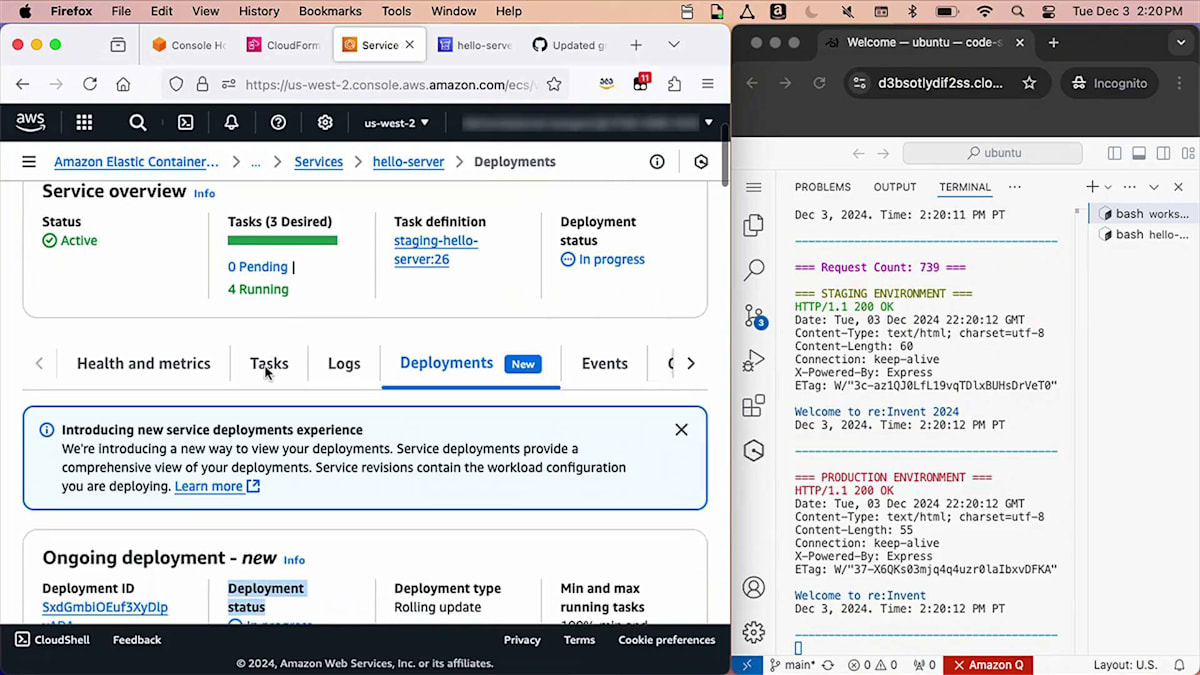This screenshot has height=675, width=1200.
Task: Open the OUTPUT panel tab
Action: point(895,187)
